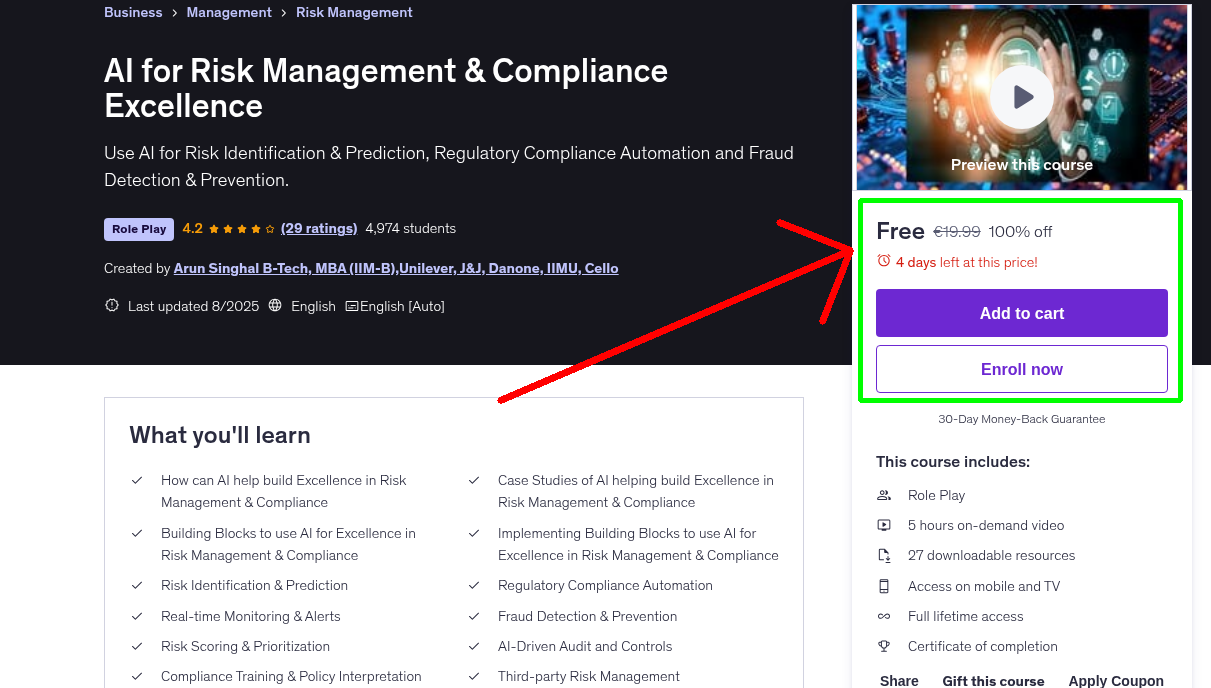
Task: Click Add to cart
Action: pyautogui.click(x=1021, y=313)
